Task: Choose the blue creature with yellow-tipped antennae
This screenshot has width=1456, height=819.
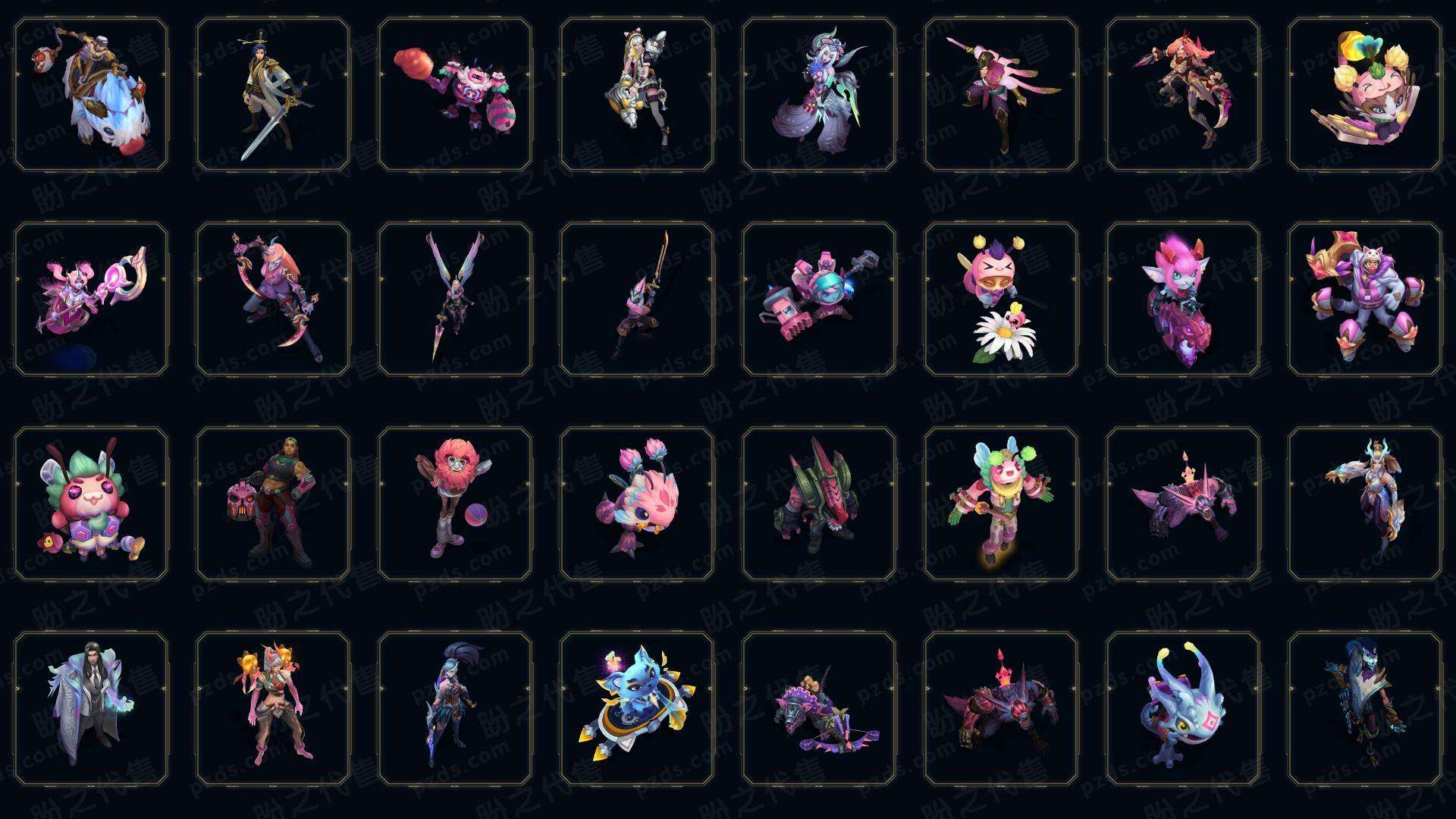Action: coord(1183,708)
